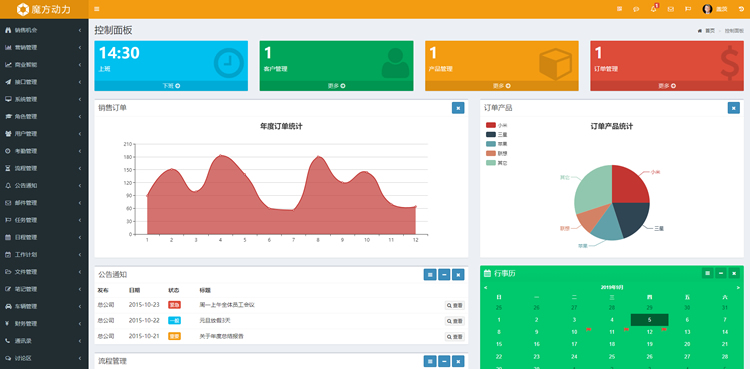This screenshot has width=750, height=369.
Task: Click the logout arrow icon at far right
Action: 741,9
